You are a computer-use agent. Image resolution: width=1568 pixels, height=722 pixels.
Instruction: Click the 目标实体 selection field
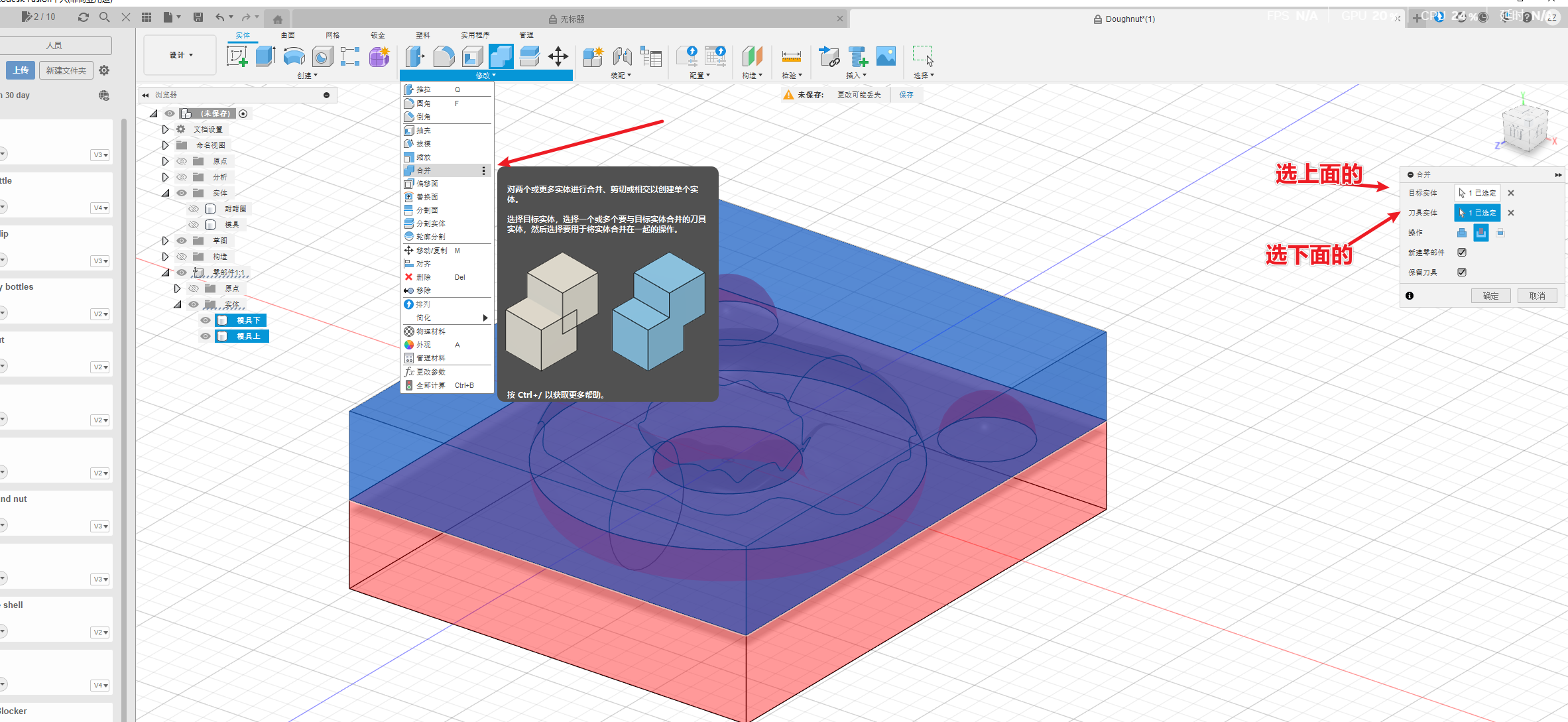1477,193
